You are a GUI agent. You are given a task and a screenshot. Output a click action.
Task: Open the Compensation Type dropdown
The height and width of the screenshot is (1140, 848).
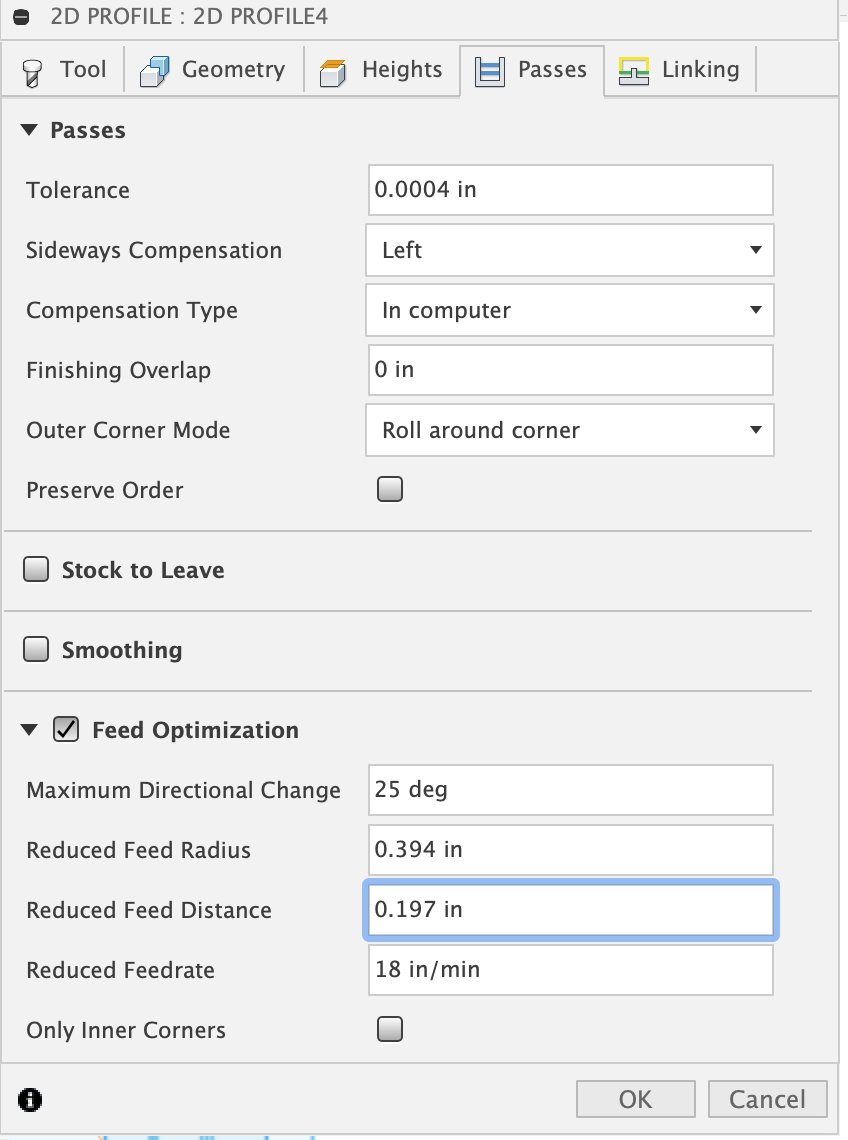coord(569,310)
